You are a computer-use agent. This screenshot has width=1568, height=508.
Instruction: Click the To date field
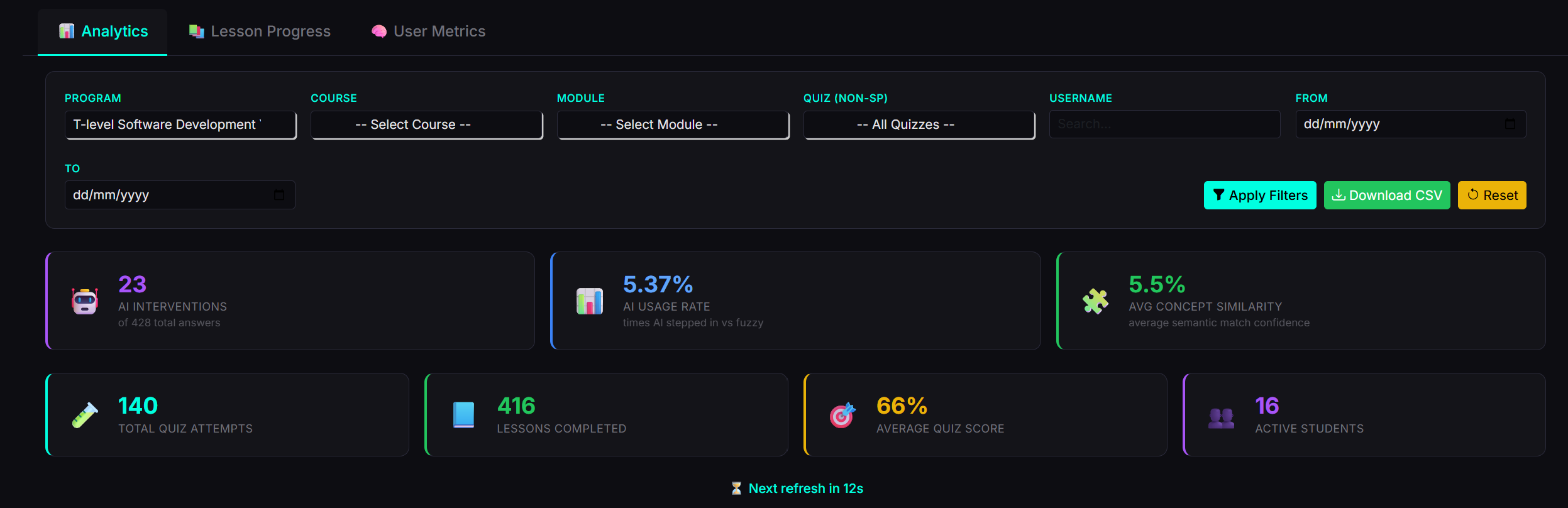coord(180,195)
